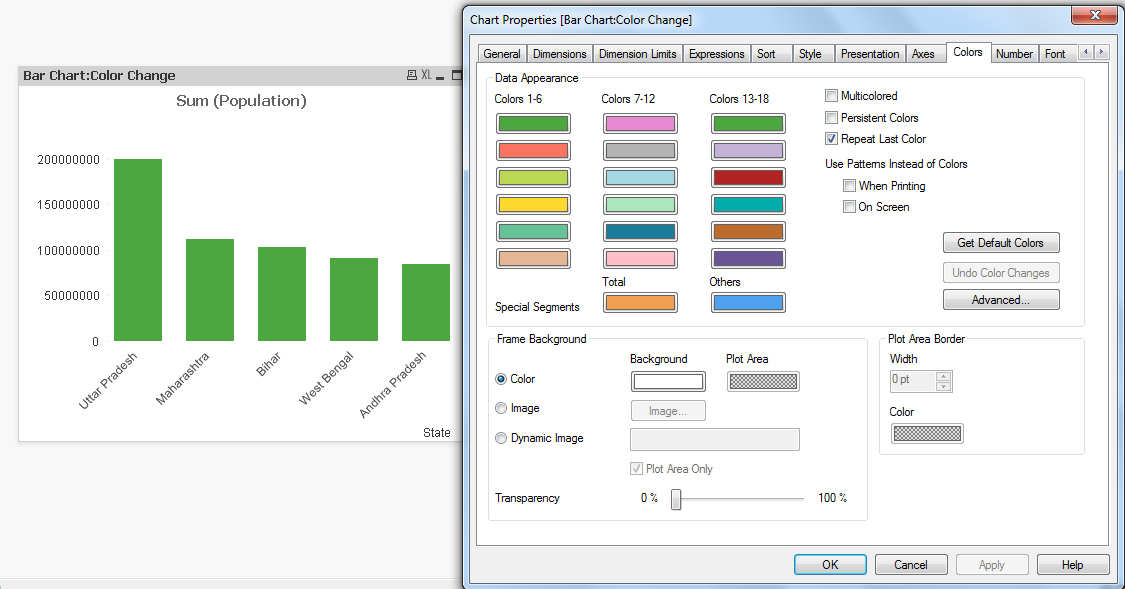Open the Font tab
The height and width of the screenshot is (589, 1125).
[x=1056, y=53]
